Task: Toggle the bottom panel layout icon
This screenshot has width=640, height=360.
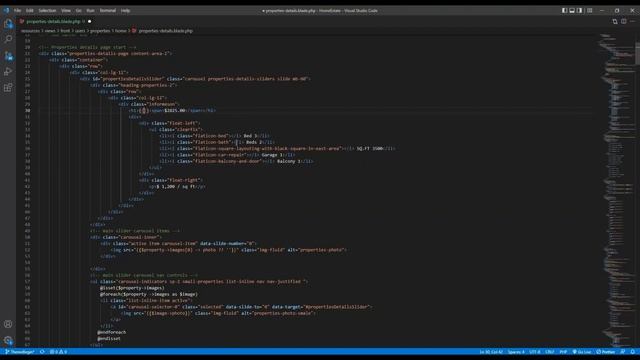Action: point(572,10)
